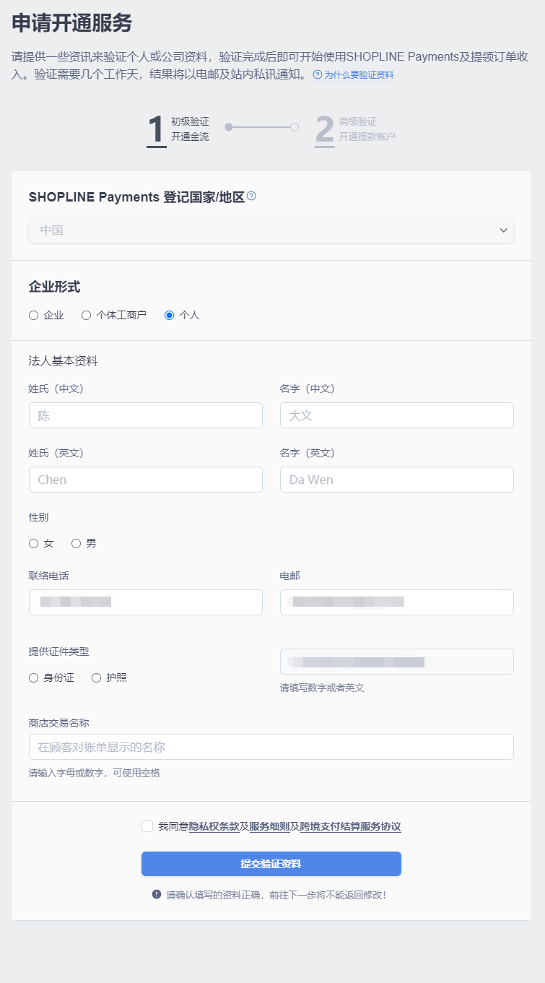Click the 提交验证资料 submit button
Screen dimensions: 545x983
[271, 864]
